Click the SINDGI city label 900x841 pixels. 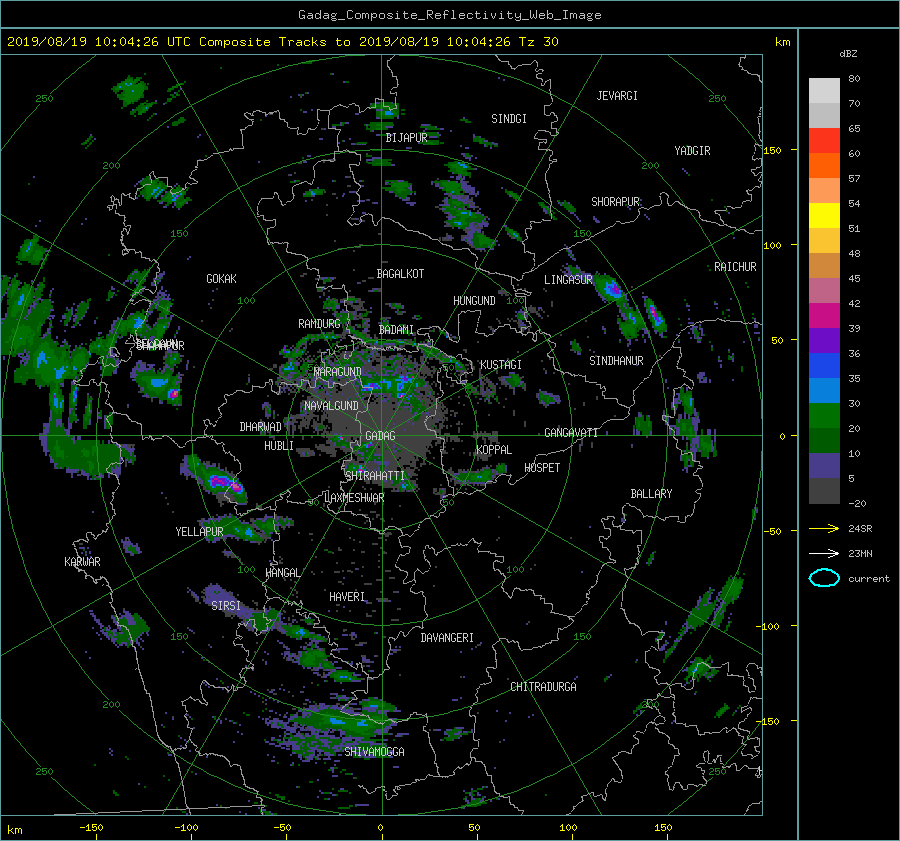[x=509, y=119]
